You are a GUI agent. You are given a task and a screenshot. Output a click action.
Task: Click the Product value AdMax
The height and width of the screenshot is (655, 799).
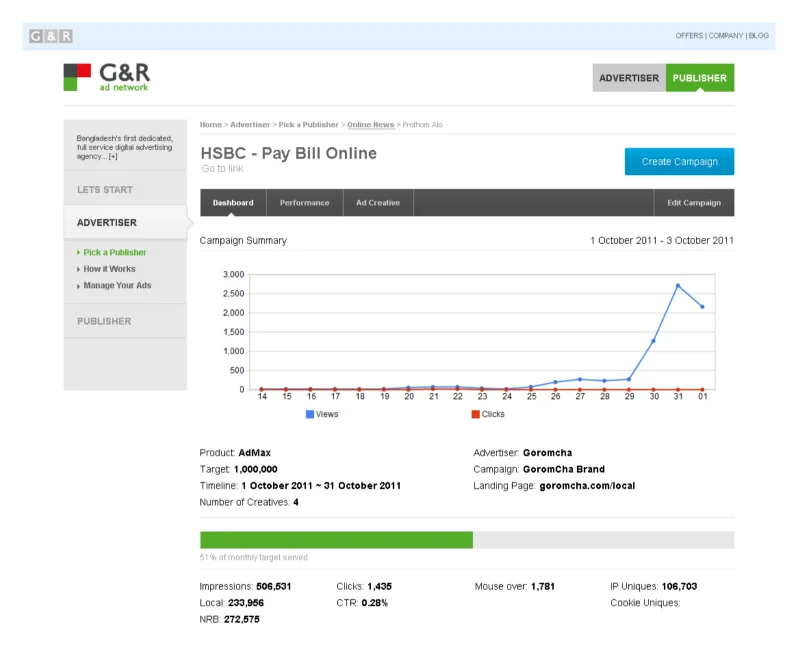click(x=254, y=453)
